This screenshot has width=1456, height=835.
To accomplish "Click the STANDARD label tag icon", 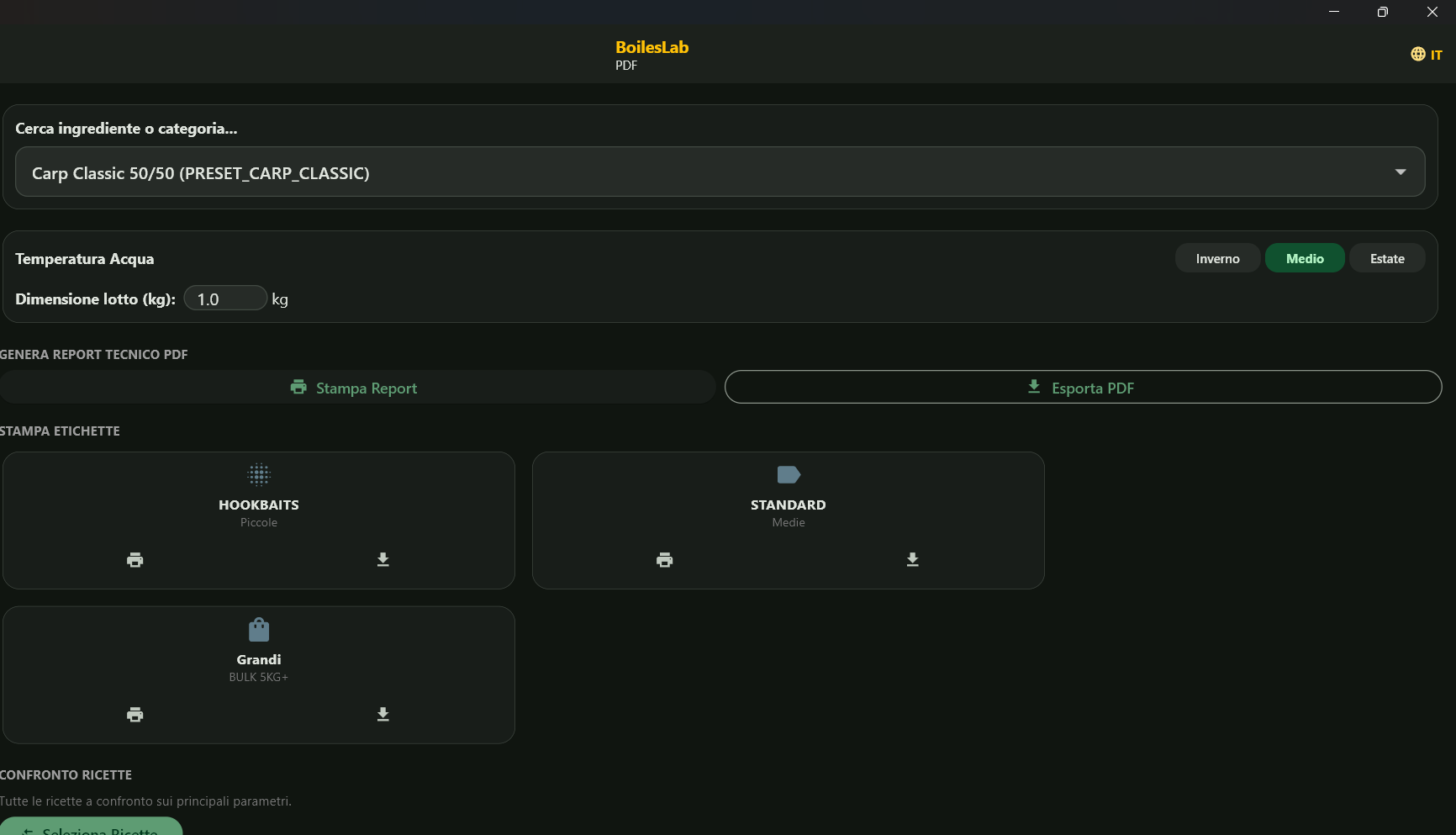I will pyautogui.click(x=789, y=475).
